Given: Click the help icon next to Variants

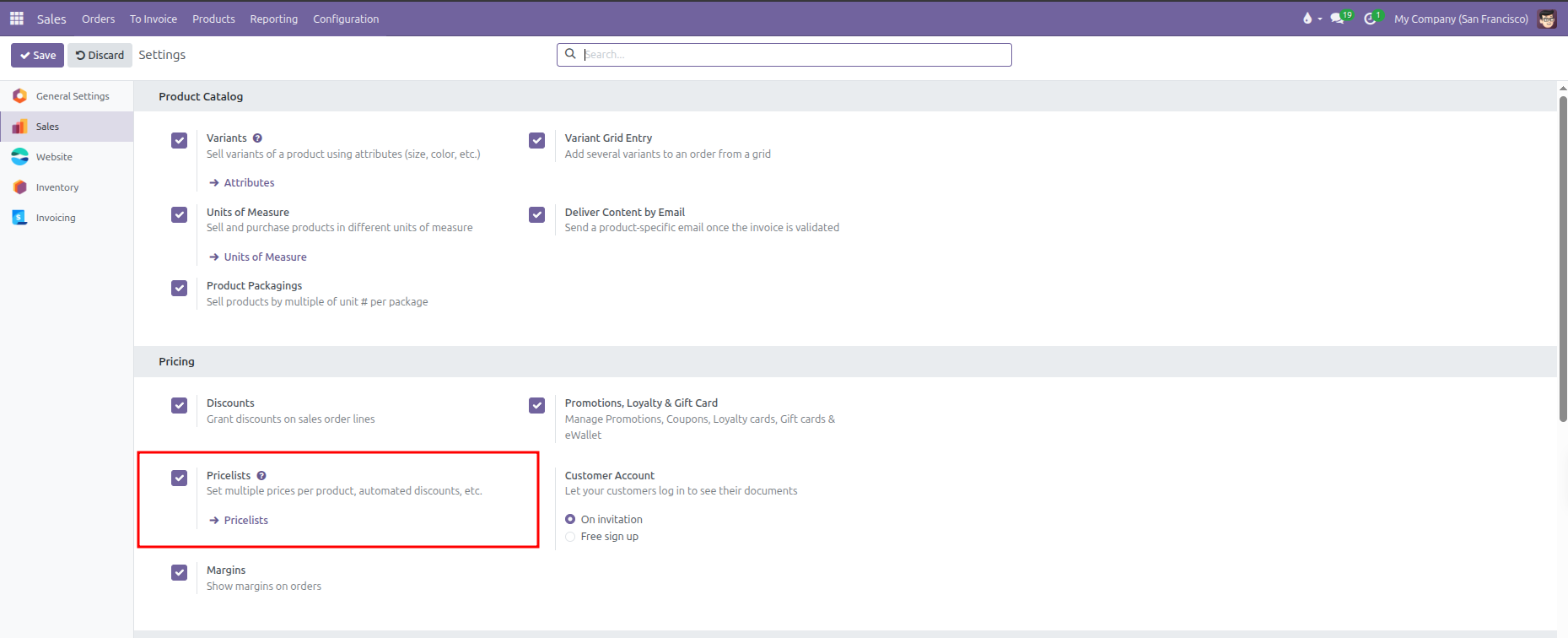Looking at the screenshot, I should 257,138.
